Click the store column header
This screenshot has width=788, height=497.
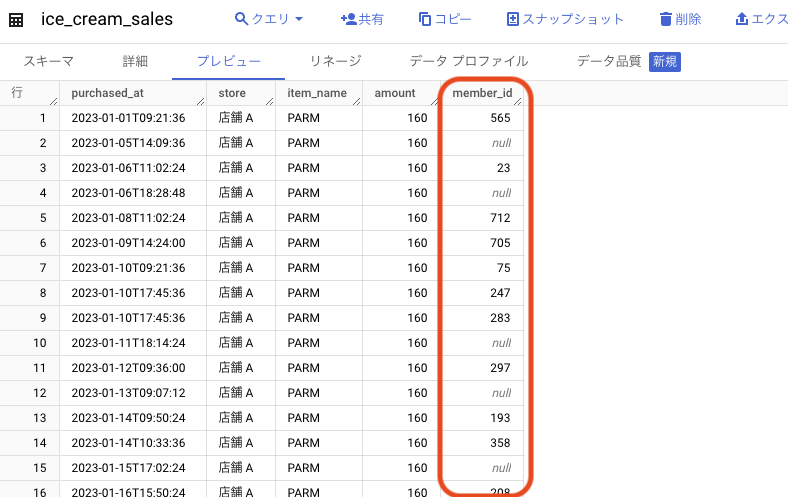point(232,93)
